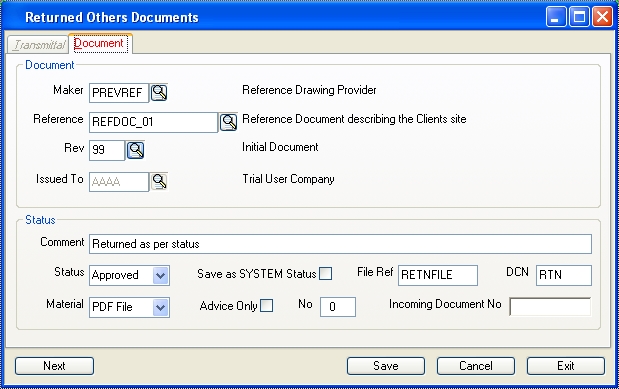Focus the Reference field containing REFDOC_01
Screen dimensions: 619x389
point(153,122)
